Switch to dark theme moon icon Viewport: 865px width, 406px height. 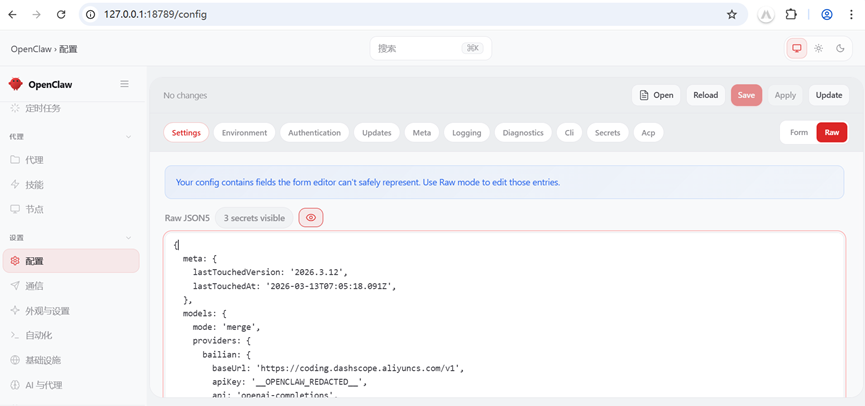[x=840, y=49]
